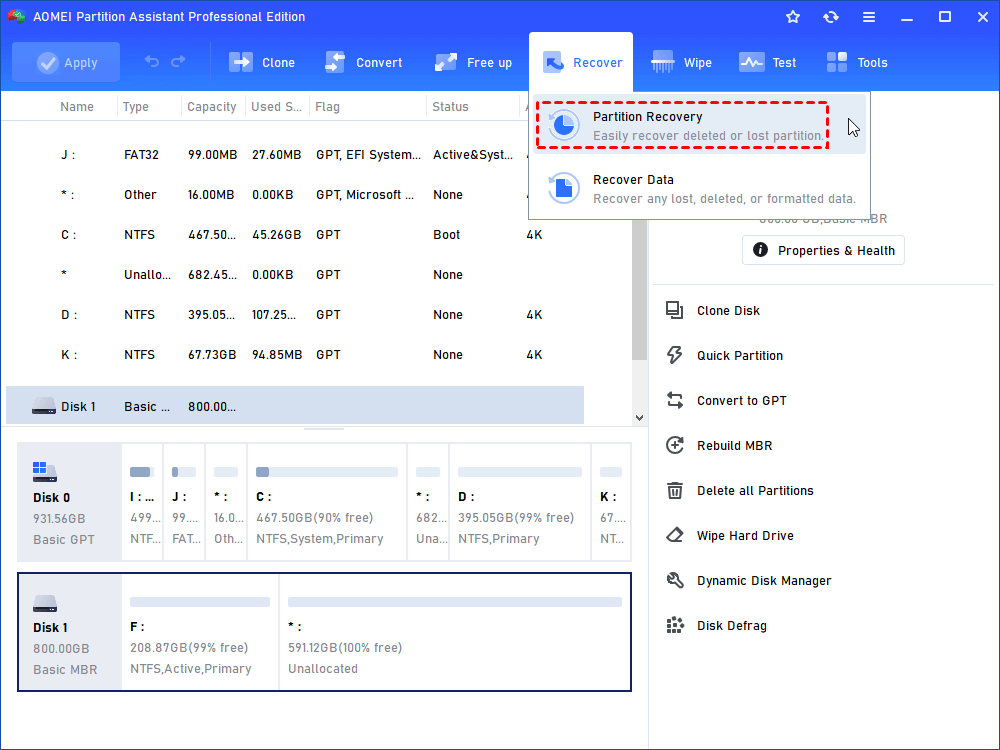This screenshot has height=750, width=1000.
Task: Sort by the Capacity column header
Action: pyautogui.click(x=211, y=107)
